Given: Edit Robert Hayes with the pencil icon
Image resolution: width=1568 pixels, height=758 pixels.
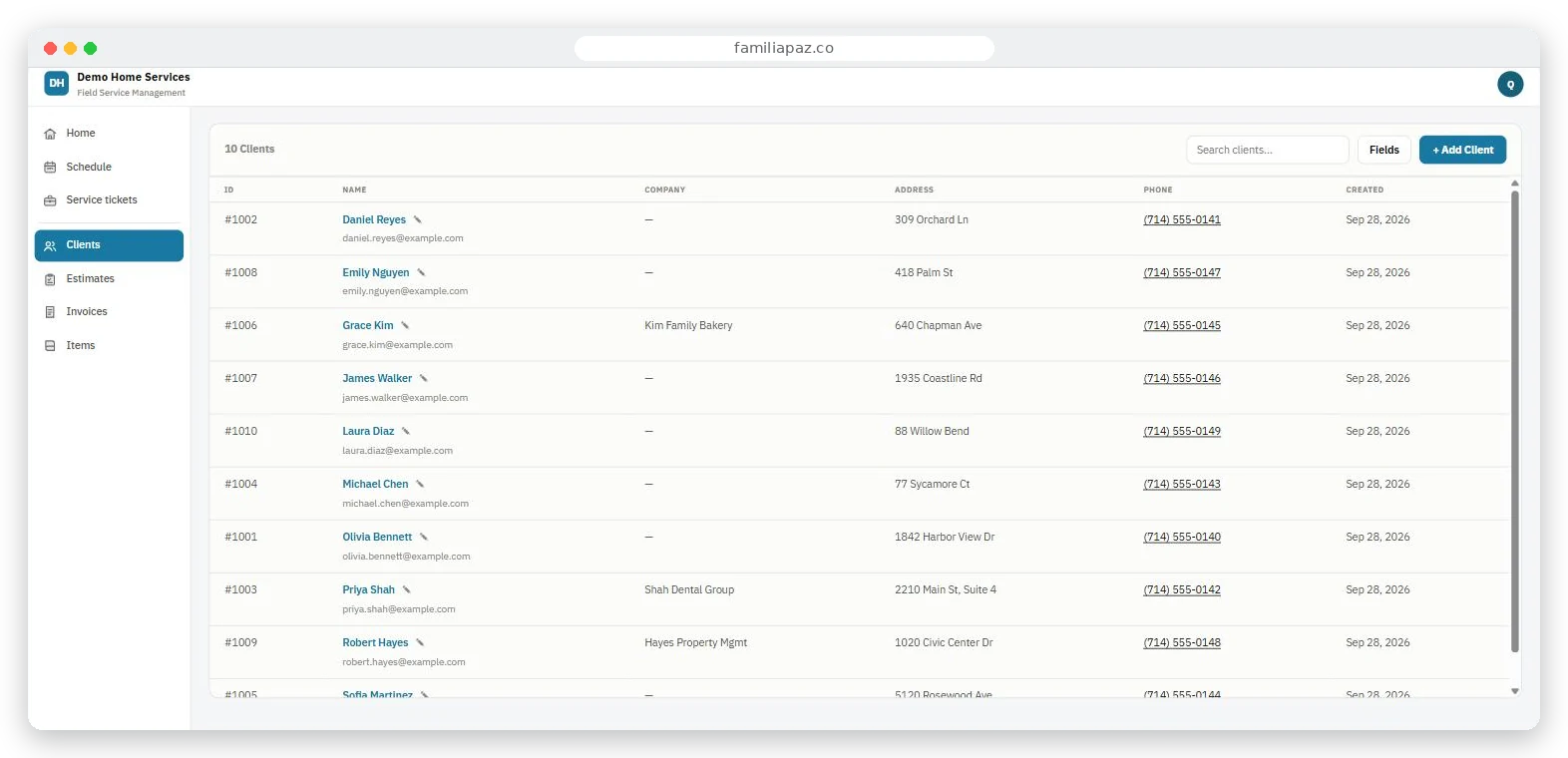Looking at the screenshot, I should tap(420, 642).
